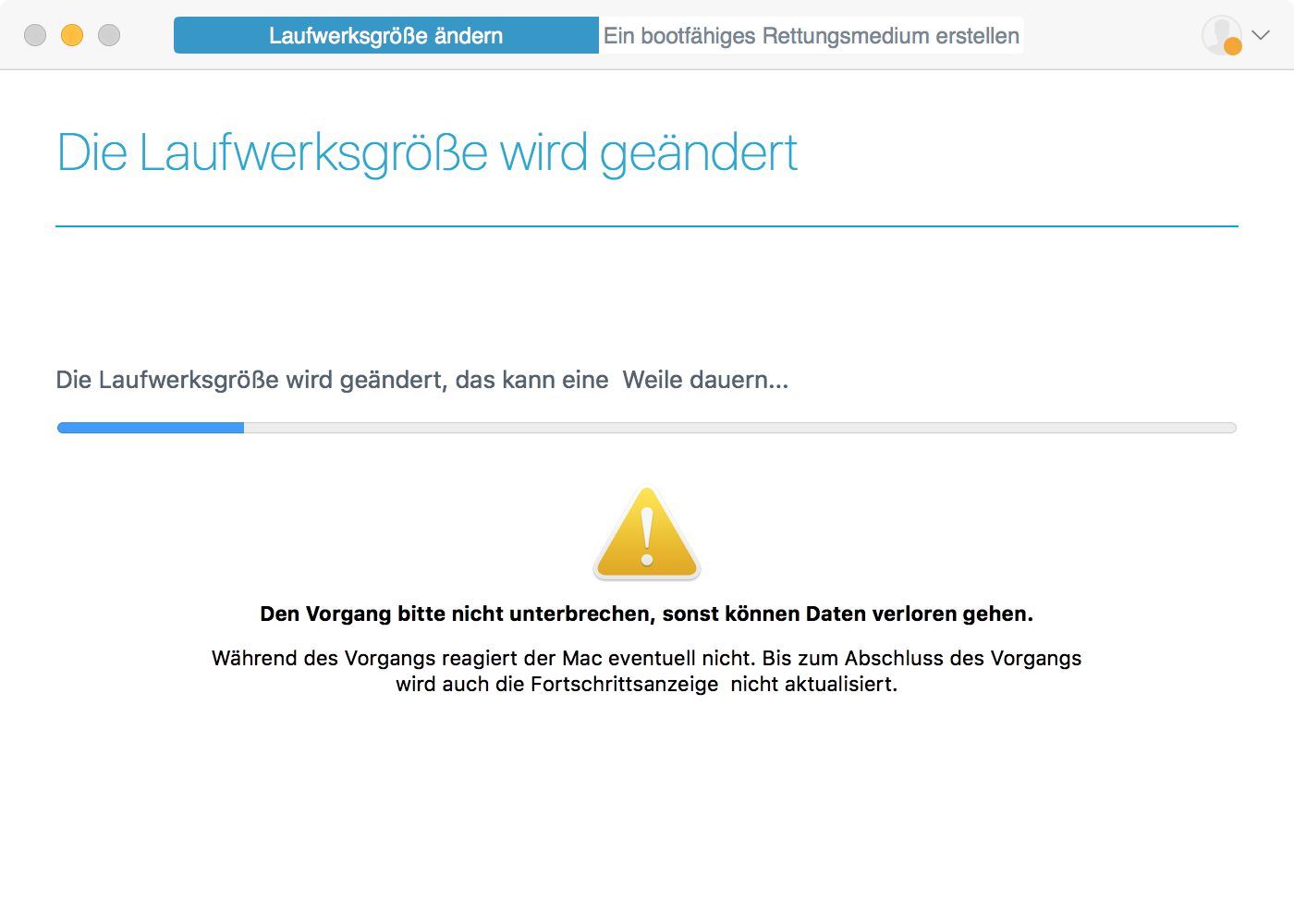Open Ein bootfähiges Rettungsmedium erstellen tab
Viewport: 1294px width, 924px height.
tap(811, 35)
